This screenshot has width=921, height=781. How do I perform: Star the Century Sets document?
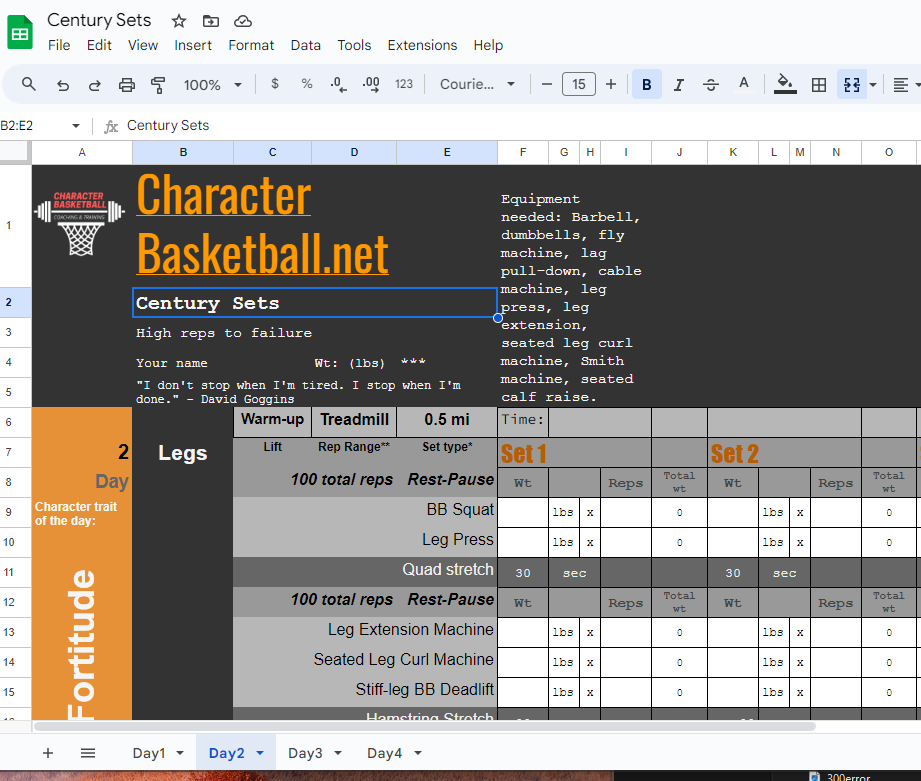179,22
